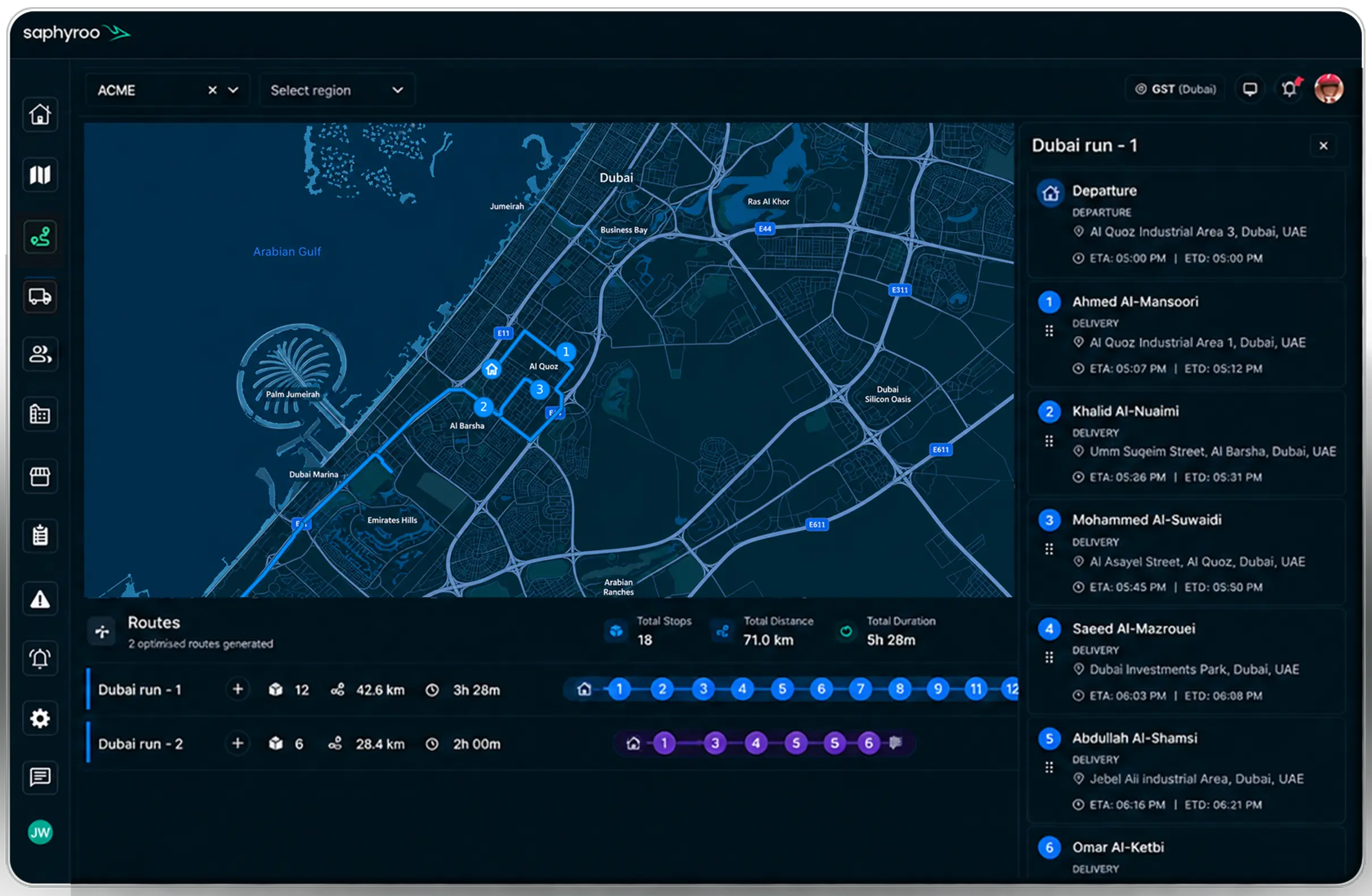Image resolution: width=1372 pixels, height=896 pixels.
Task: Click stop 7 in Dubai run - 1 timeline
Action: click(860, 689)
